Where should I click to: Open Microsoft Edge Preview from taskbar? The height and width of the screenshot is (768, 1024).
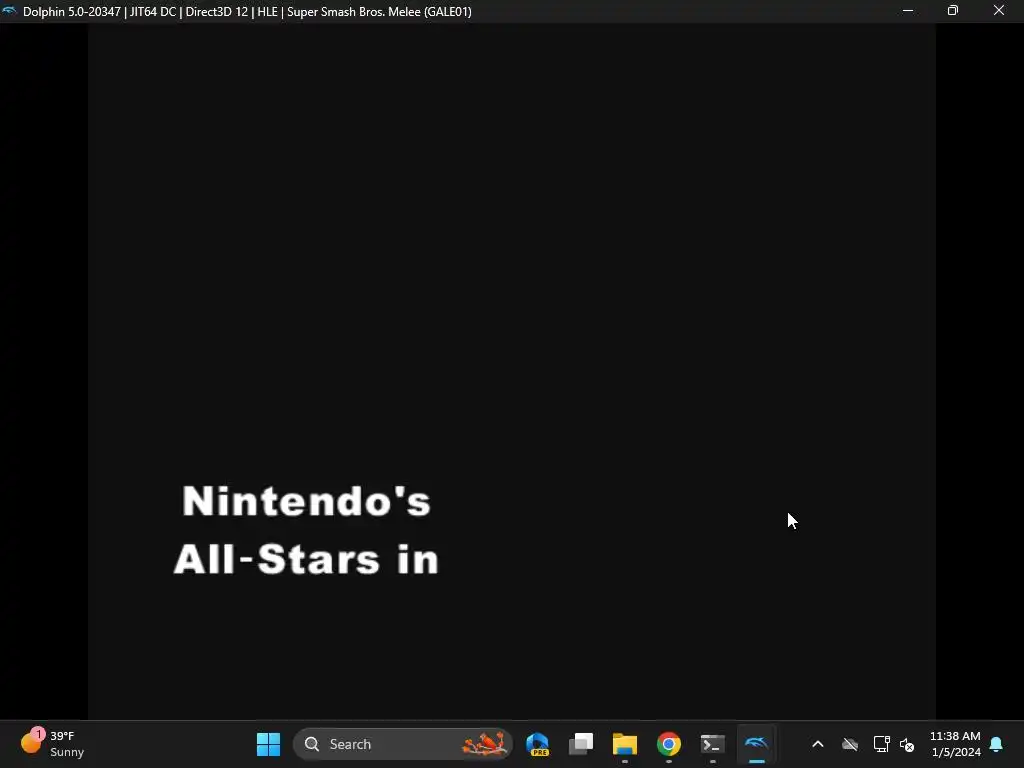pyautogui.click(x=537, y=744)
